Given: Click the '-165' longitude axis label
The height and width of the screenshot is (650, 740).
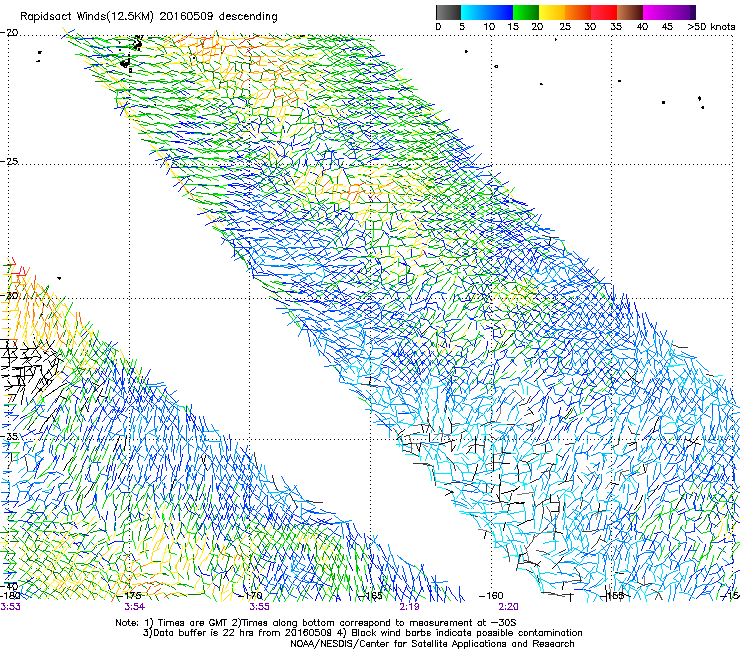Looking at the screenshot, I should point(370,595).
